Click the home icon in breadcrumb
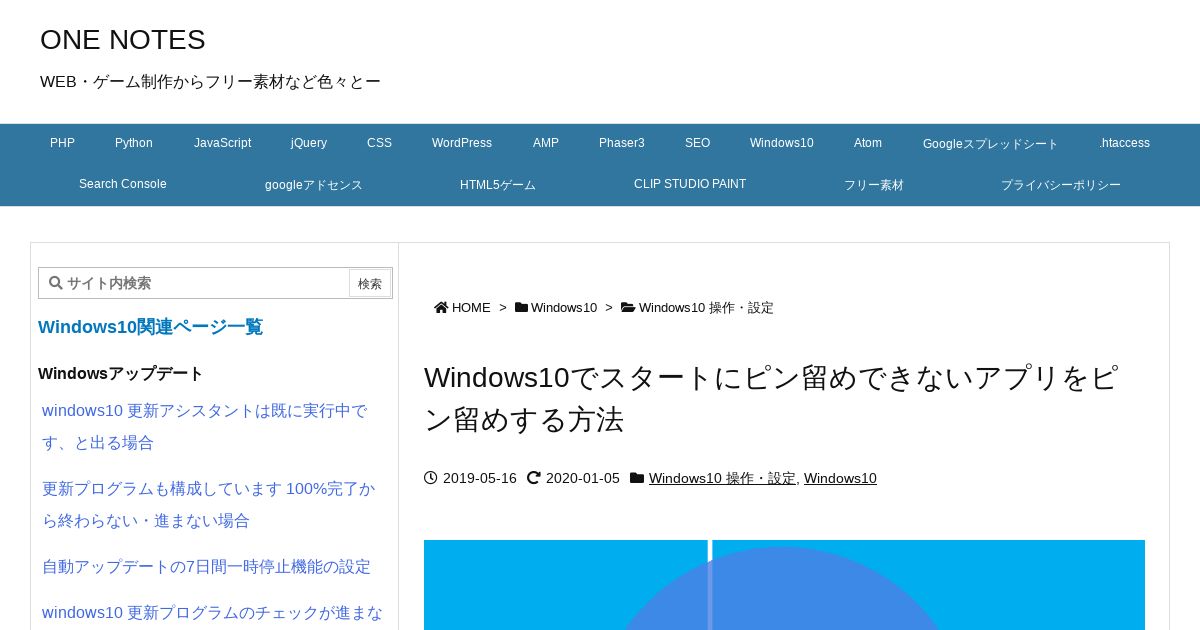This screenshot has width=1200, height=630. 441,307
